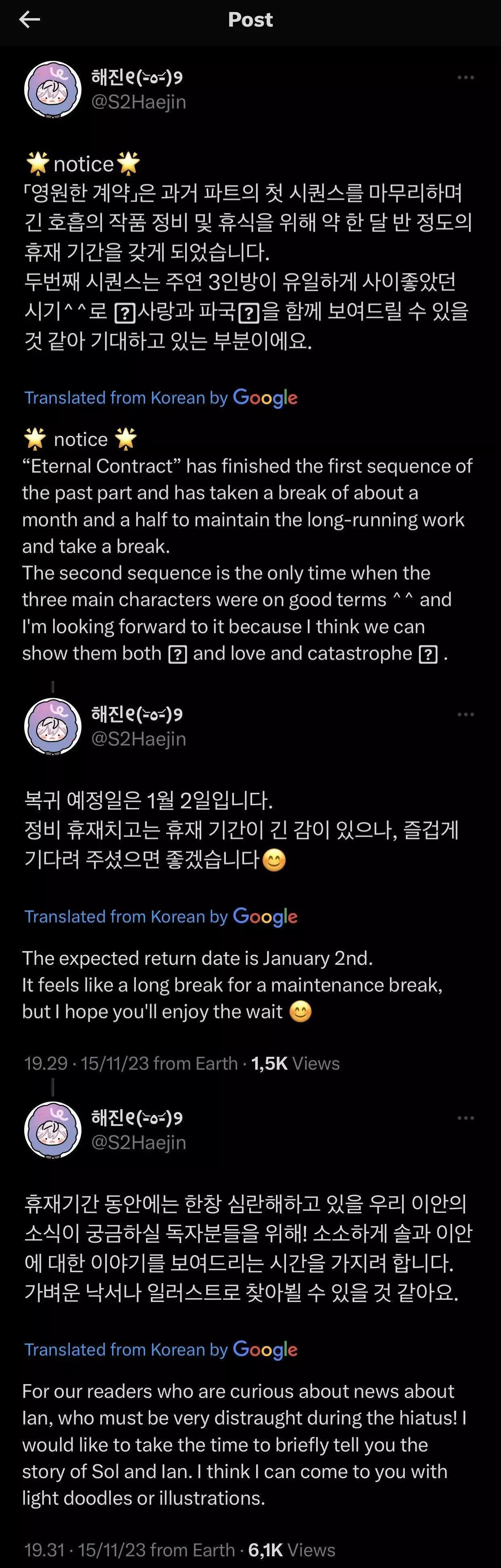Open more options on the first post

465,77
